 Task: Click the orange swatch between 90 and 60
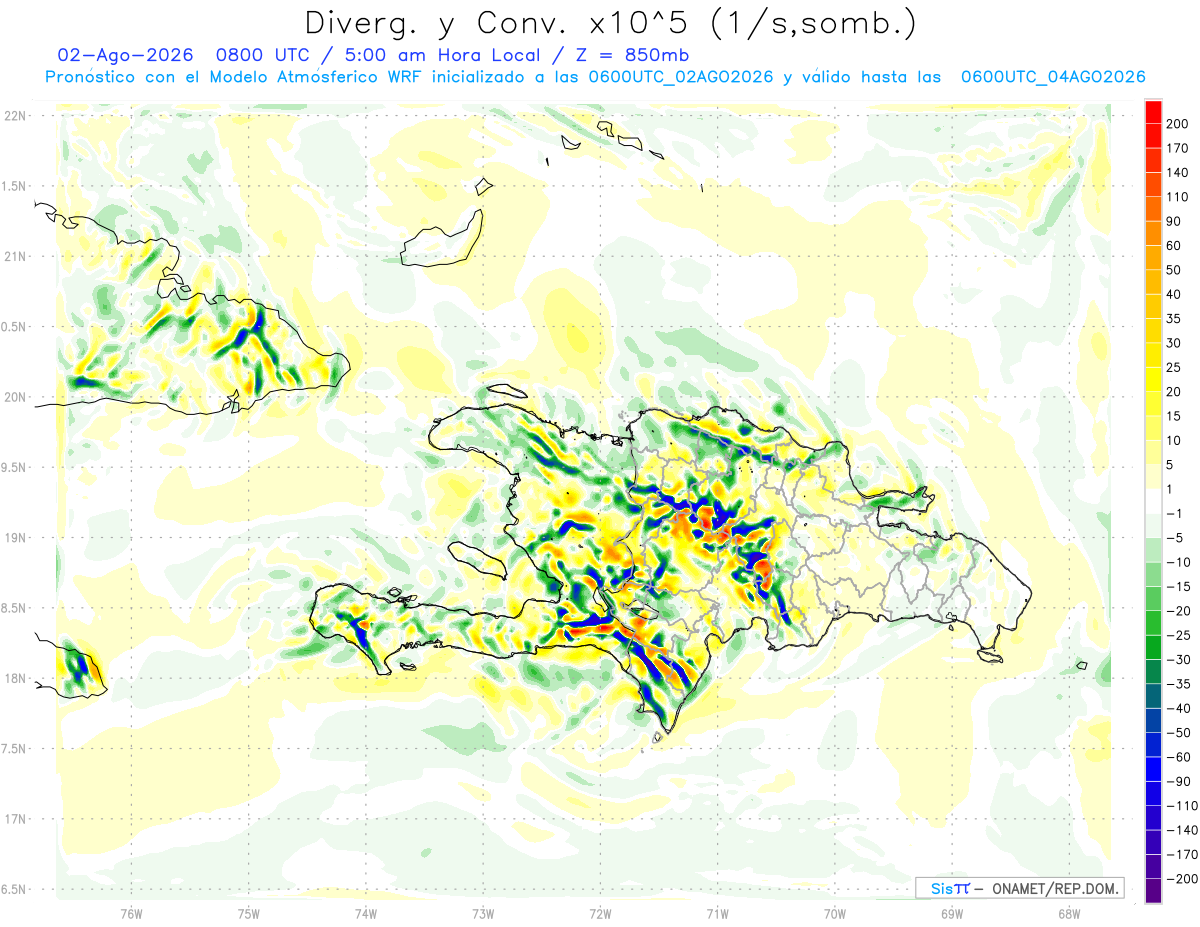pos(1153,233)
